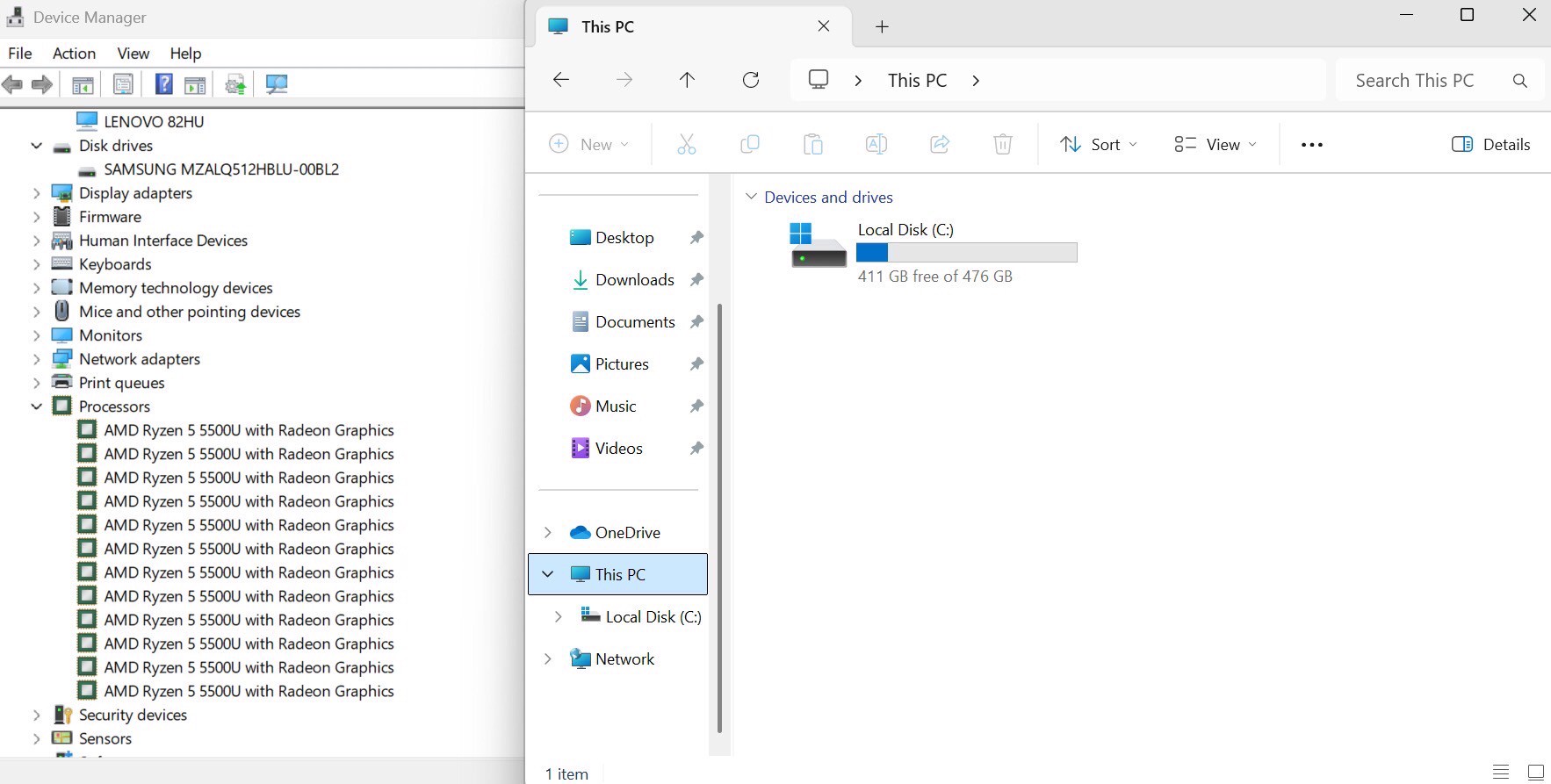
Task: Expand the OneDrive tree node
Action: (x=548, y=533)
